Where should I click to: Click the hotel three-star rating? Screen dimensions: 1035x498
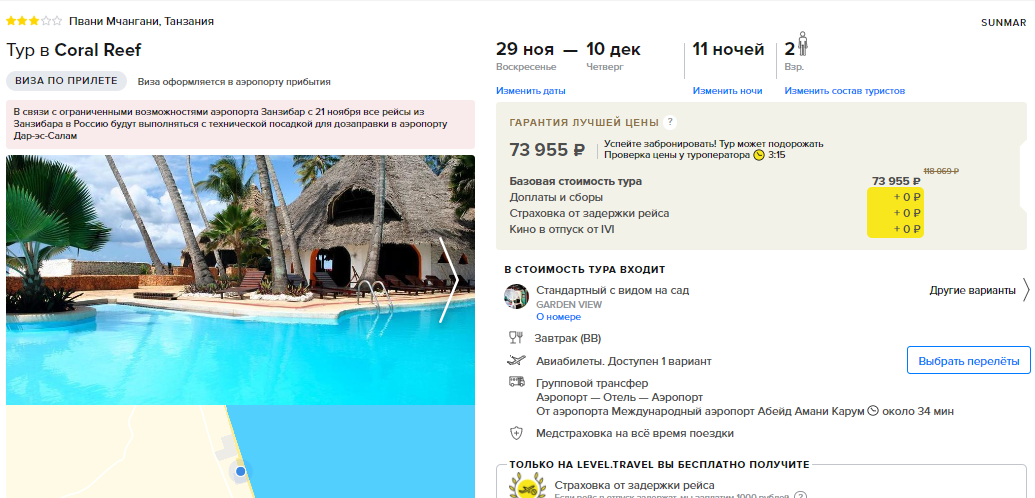[34, 21]
